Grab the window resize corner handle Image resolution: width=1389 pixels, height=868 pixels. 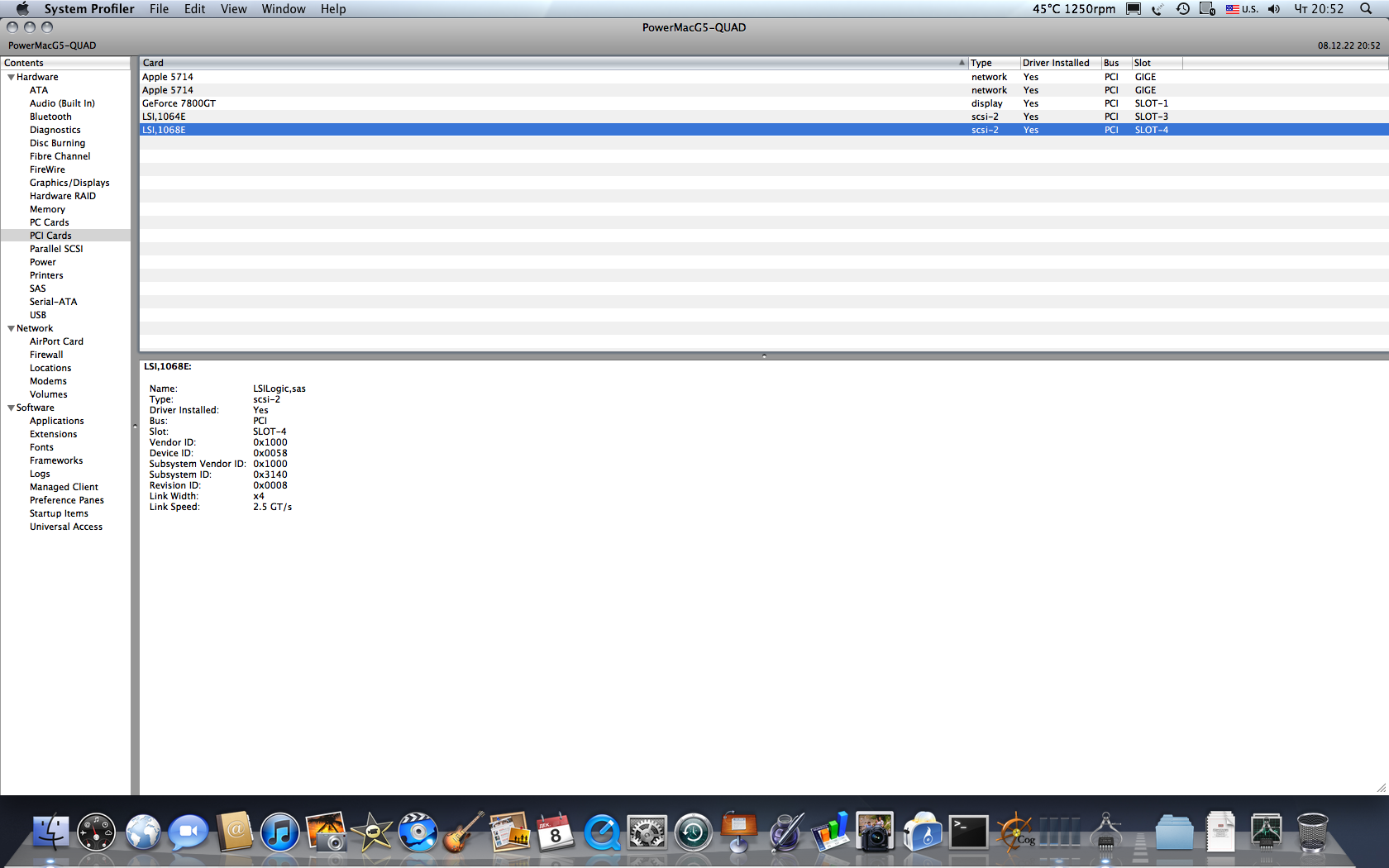pyautogui.click(x=1382, y=788)
